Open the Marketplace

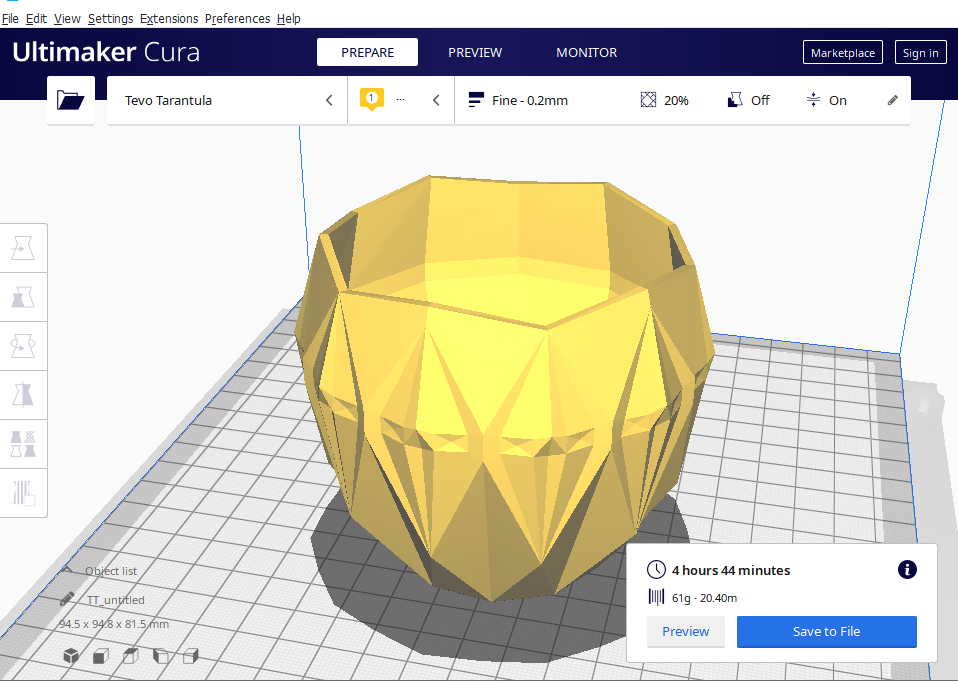(x=843, y=53)
